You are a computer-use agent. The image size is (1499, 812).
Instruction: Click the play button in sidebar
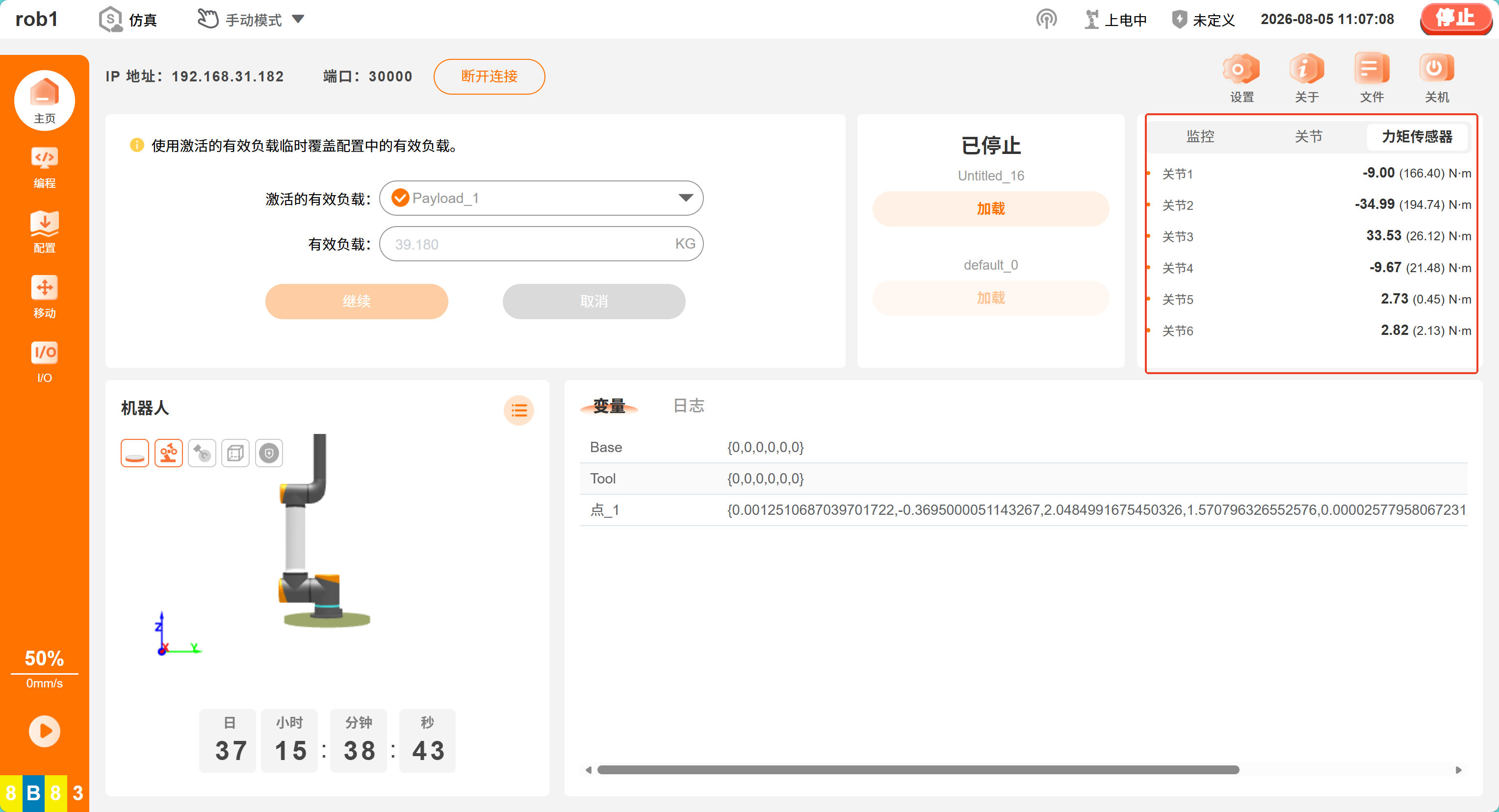click(44, 731)
